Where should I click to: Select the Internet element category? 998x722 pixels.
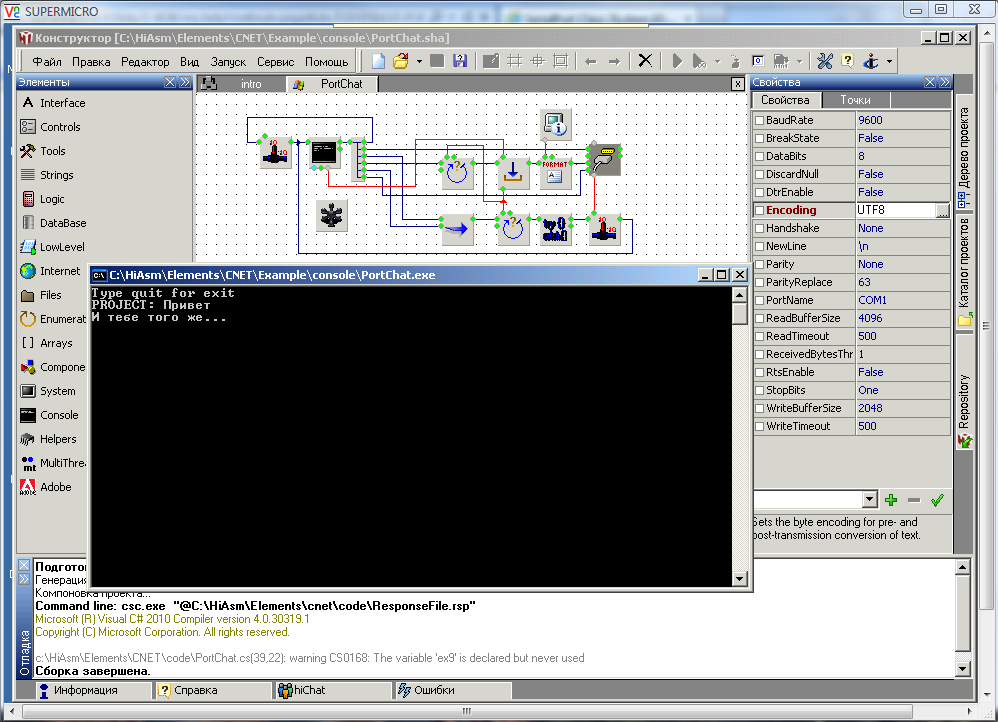point(60,271)
